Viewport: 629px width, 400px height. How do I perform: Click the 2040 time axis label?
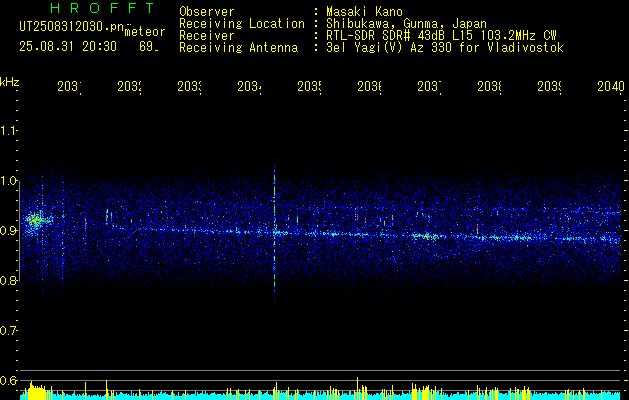click(611, 86)
